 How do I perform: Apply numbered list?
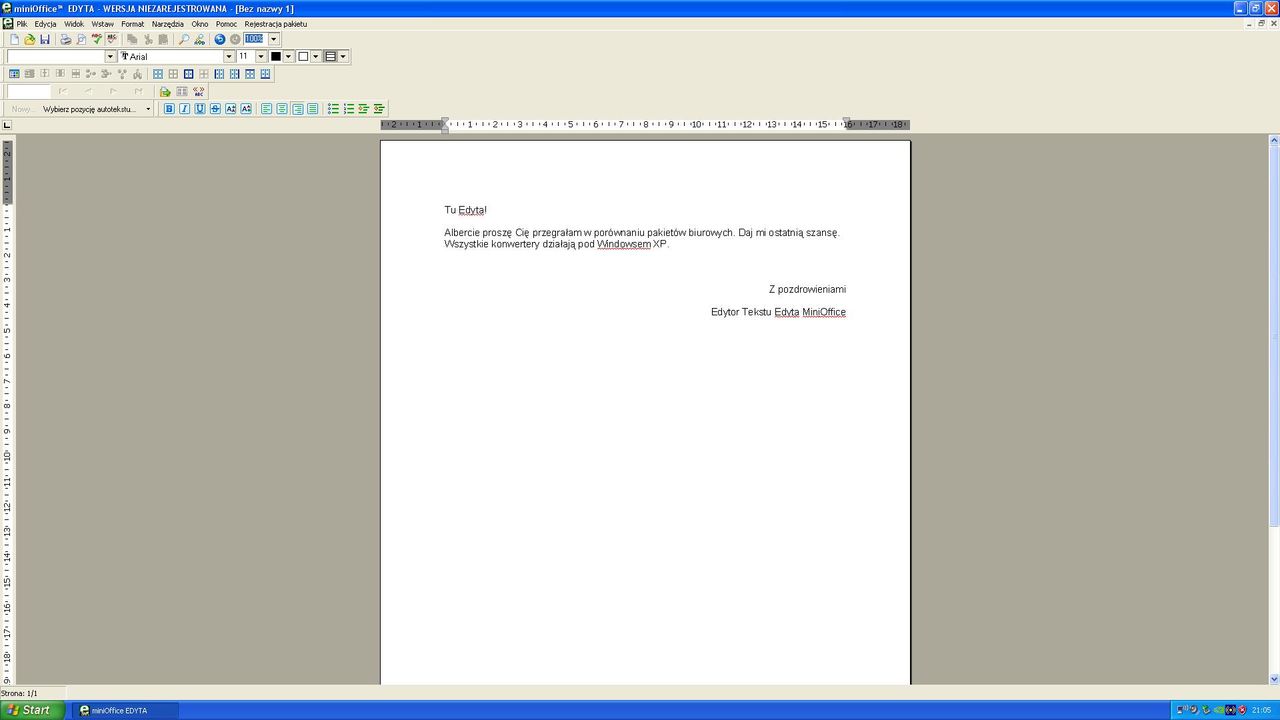coord(349,109)
